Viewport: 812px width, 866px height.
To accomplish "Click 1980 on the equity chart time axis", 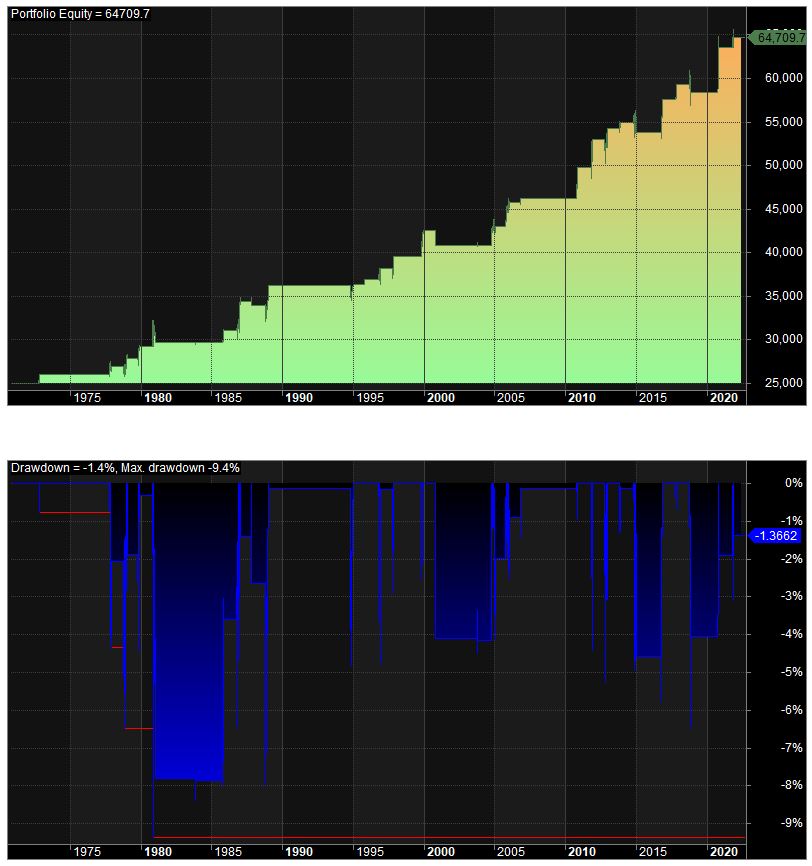I will (158, 398).
